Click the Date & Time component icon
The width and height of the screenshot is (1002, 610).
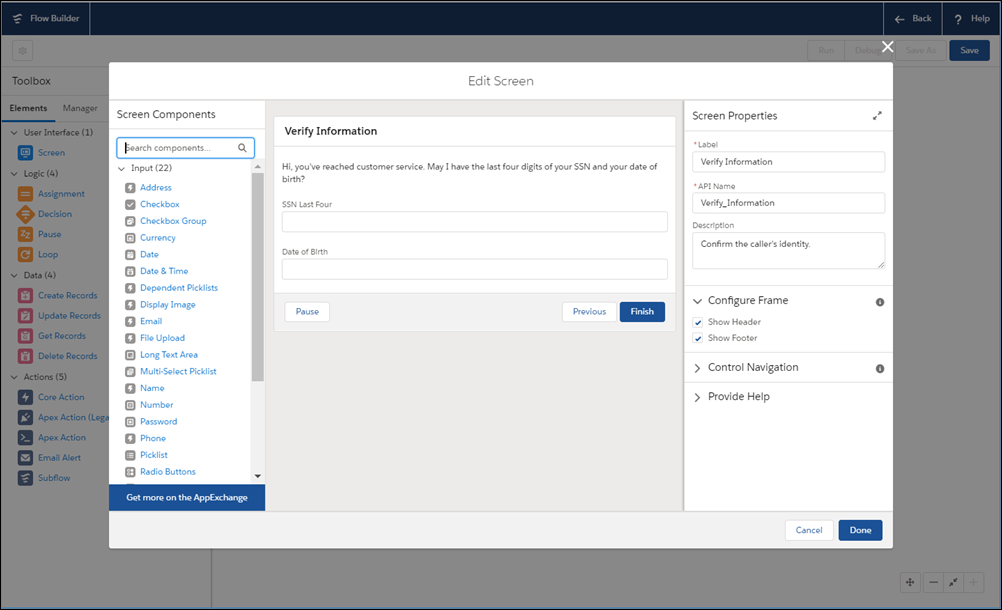click(130, 271)
